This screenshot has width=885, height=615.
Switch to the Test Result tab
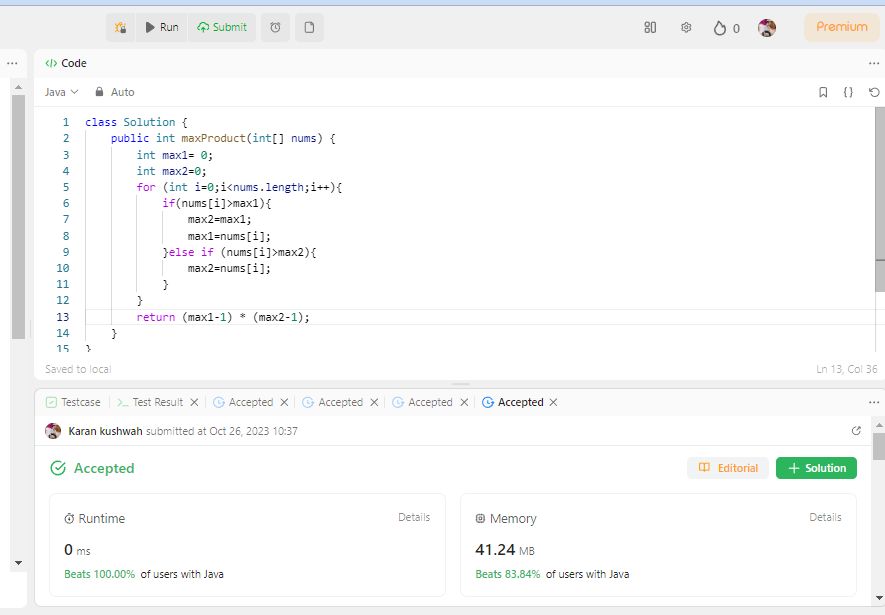(x=150, y=402)
